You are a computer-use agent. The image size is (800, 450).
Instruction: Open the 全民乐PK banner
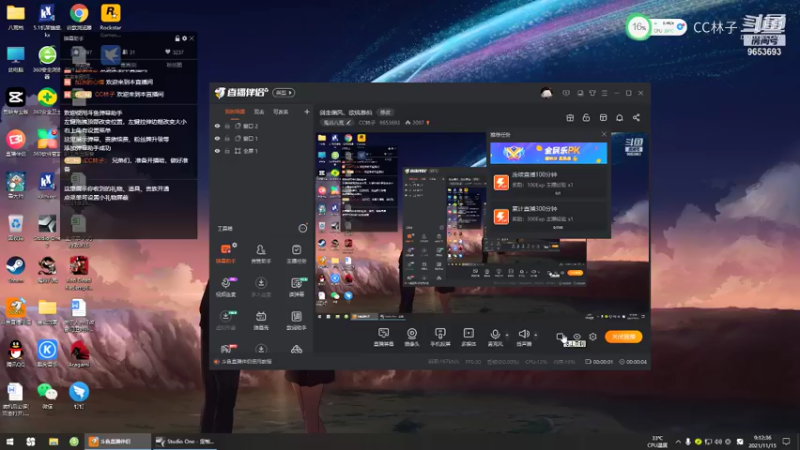click(548, 153)
